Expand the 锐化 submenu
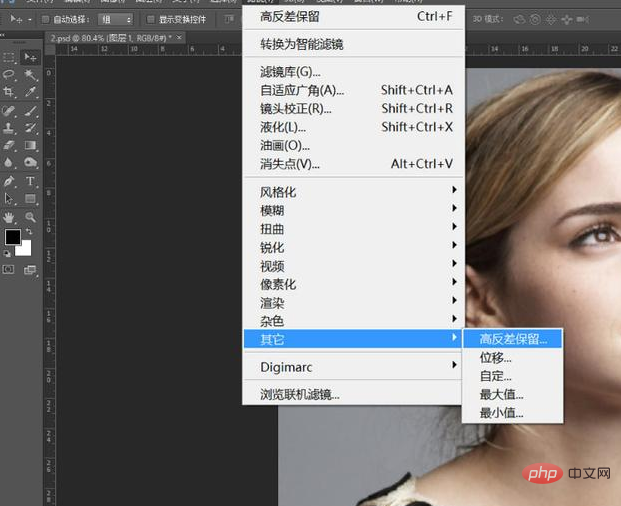 pos(352,247)
